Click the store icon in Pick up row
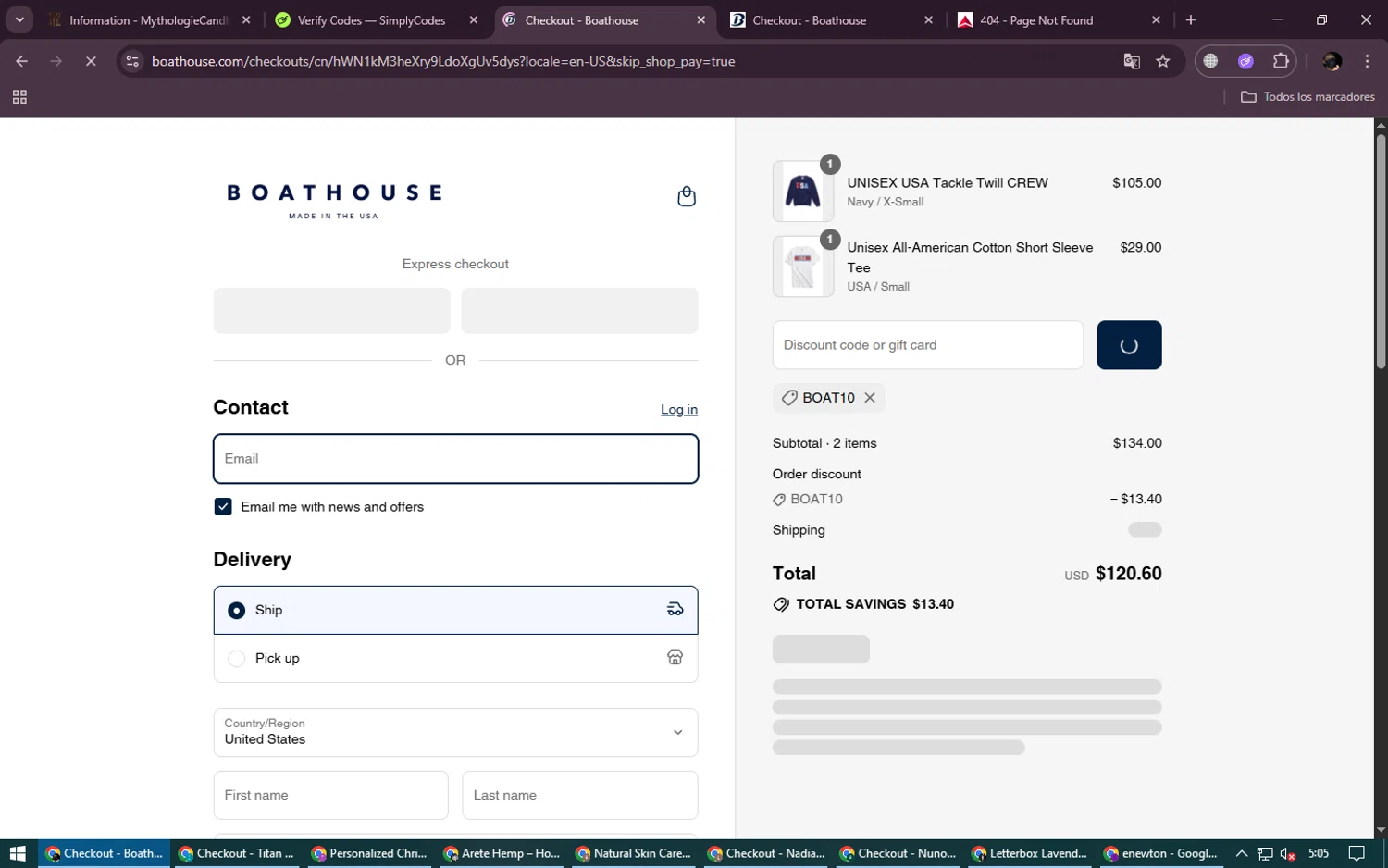 (x=675, y=658)
